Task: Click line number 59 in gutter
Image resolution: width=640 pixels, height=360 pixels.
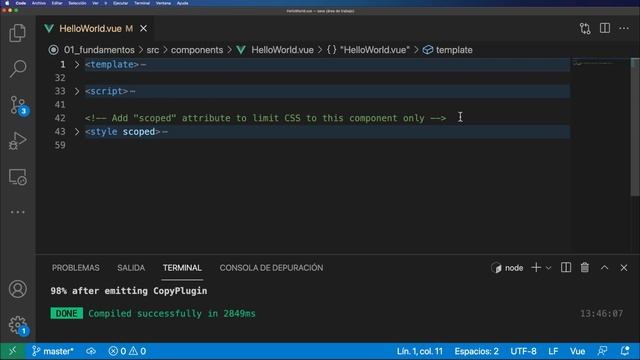Action: click(x=60, y=145)
